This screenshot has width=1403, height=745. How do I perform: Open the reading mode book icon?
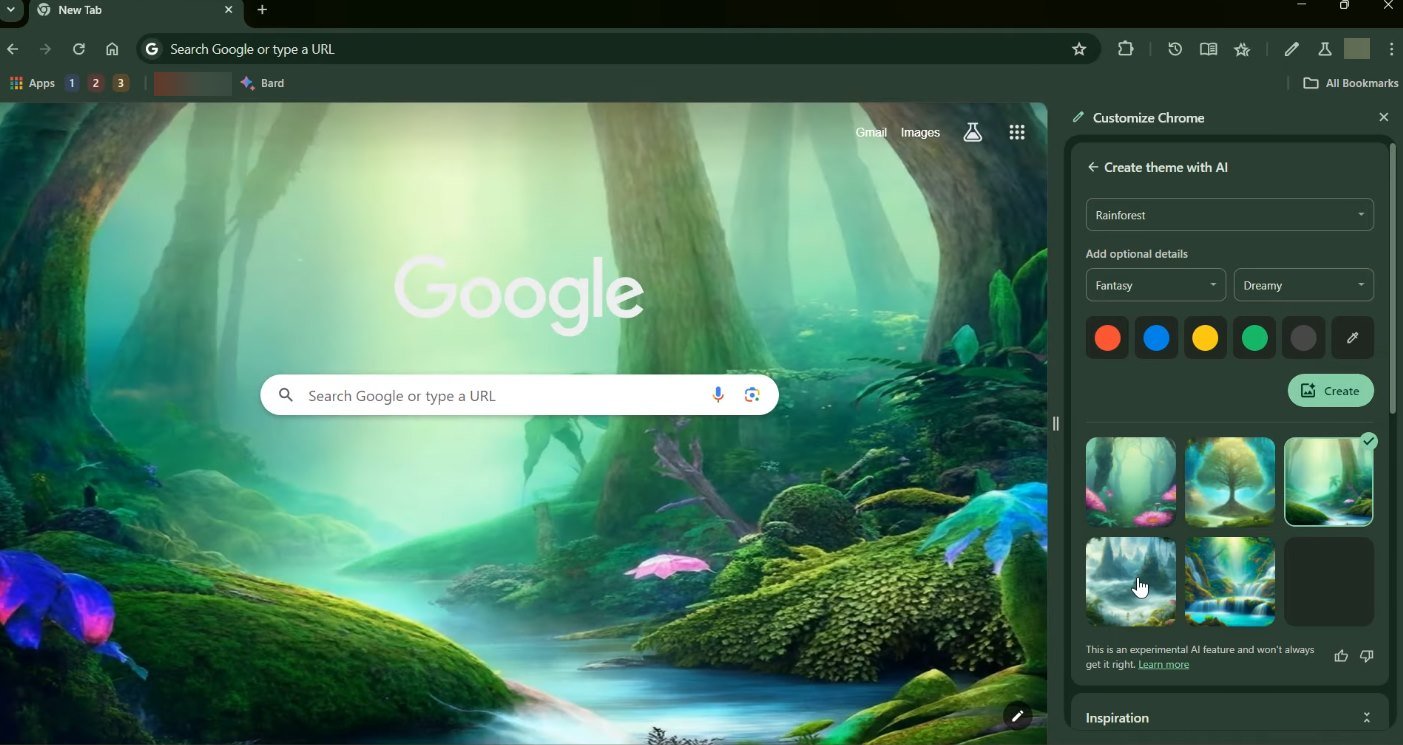point(1208,49)
